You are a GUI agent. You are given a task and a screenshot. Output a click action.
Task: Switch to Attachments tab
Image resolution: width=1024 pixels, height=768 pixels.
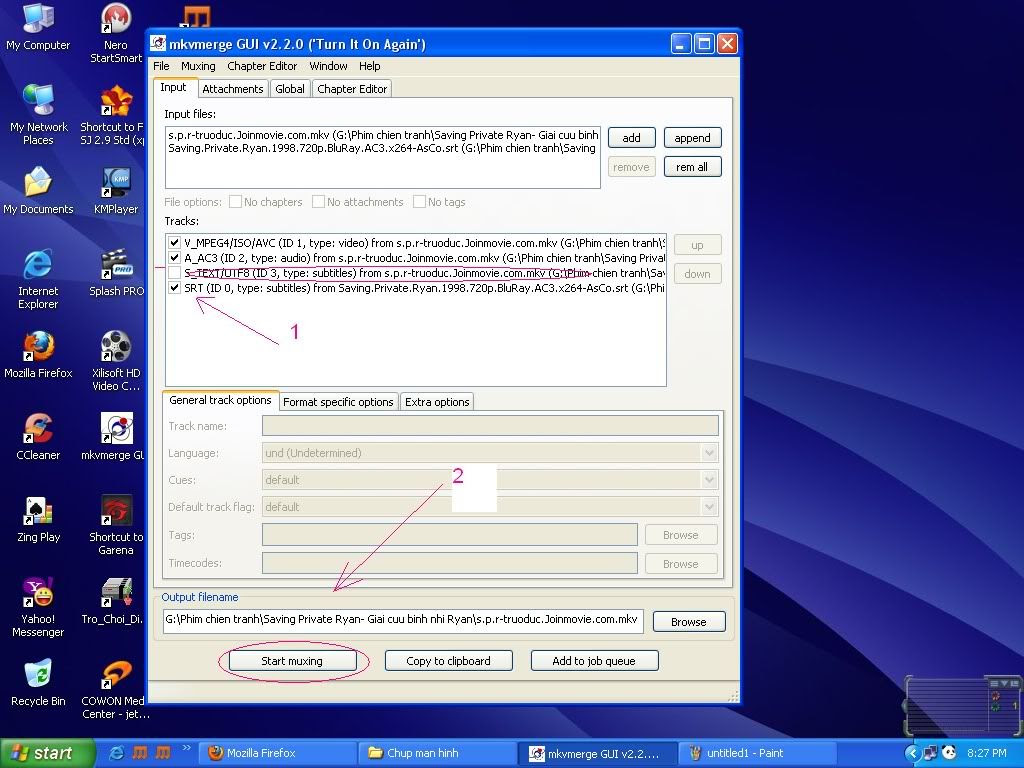point(232,89)
